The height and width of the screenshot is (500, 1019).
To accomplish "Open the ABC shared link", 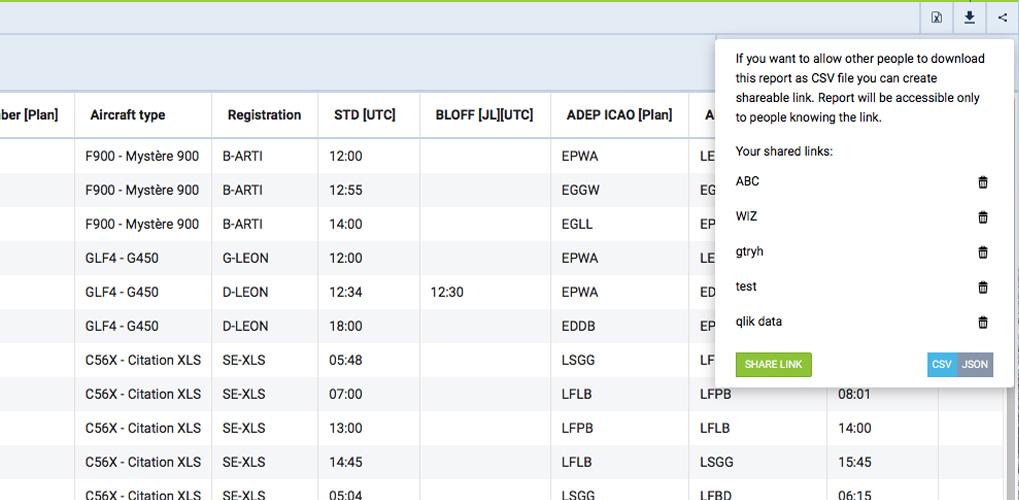I will tap(747, 181).
